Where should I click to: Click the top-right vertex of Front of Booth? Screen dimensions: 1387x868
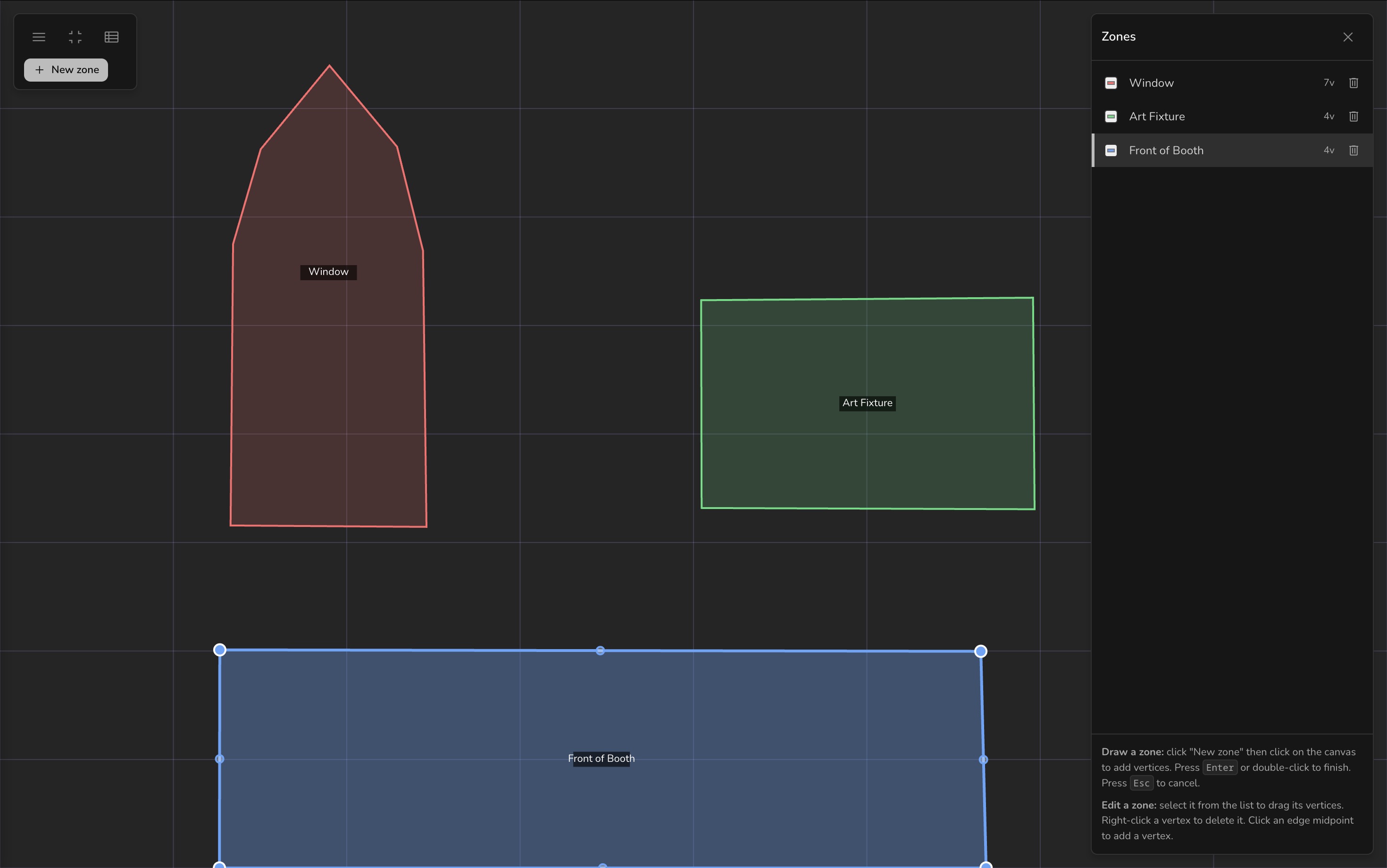pyautogui.click(x=980, y=651)
